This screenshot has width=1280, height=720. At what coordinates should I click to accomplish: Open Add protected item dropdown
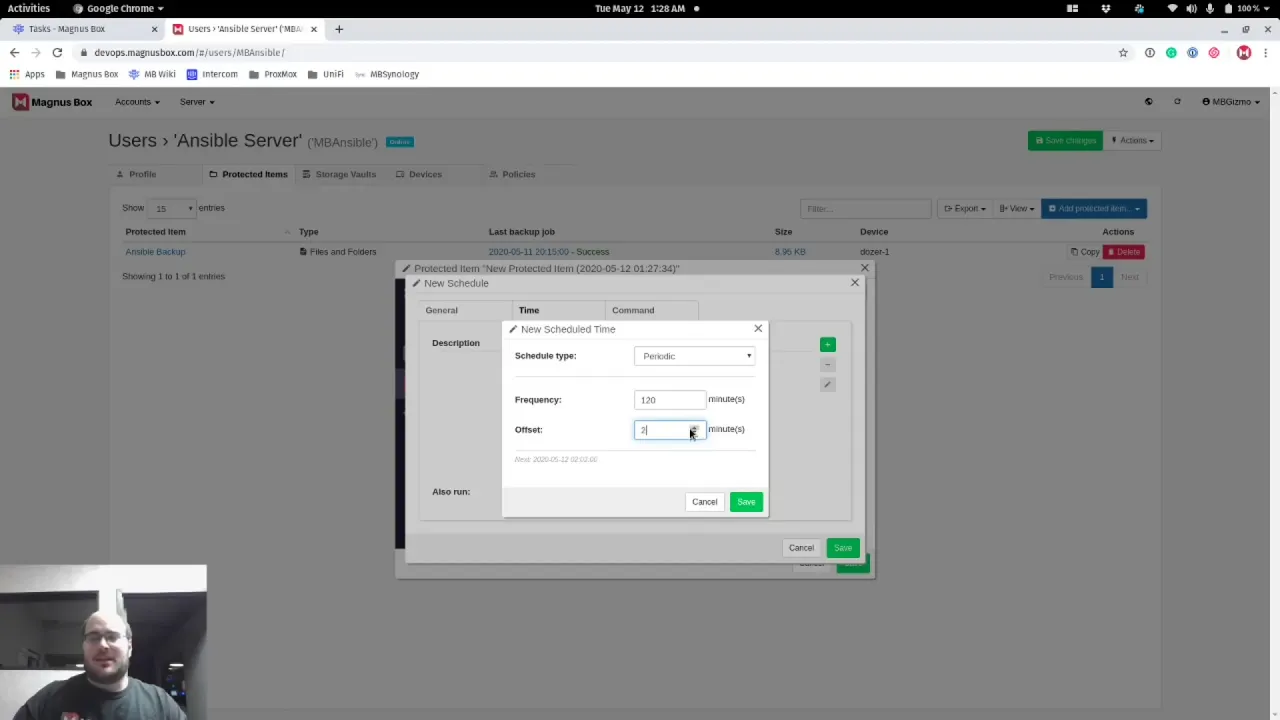click(x=1094, y=209)
